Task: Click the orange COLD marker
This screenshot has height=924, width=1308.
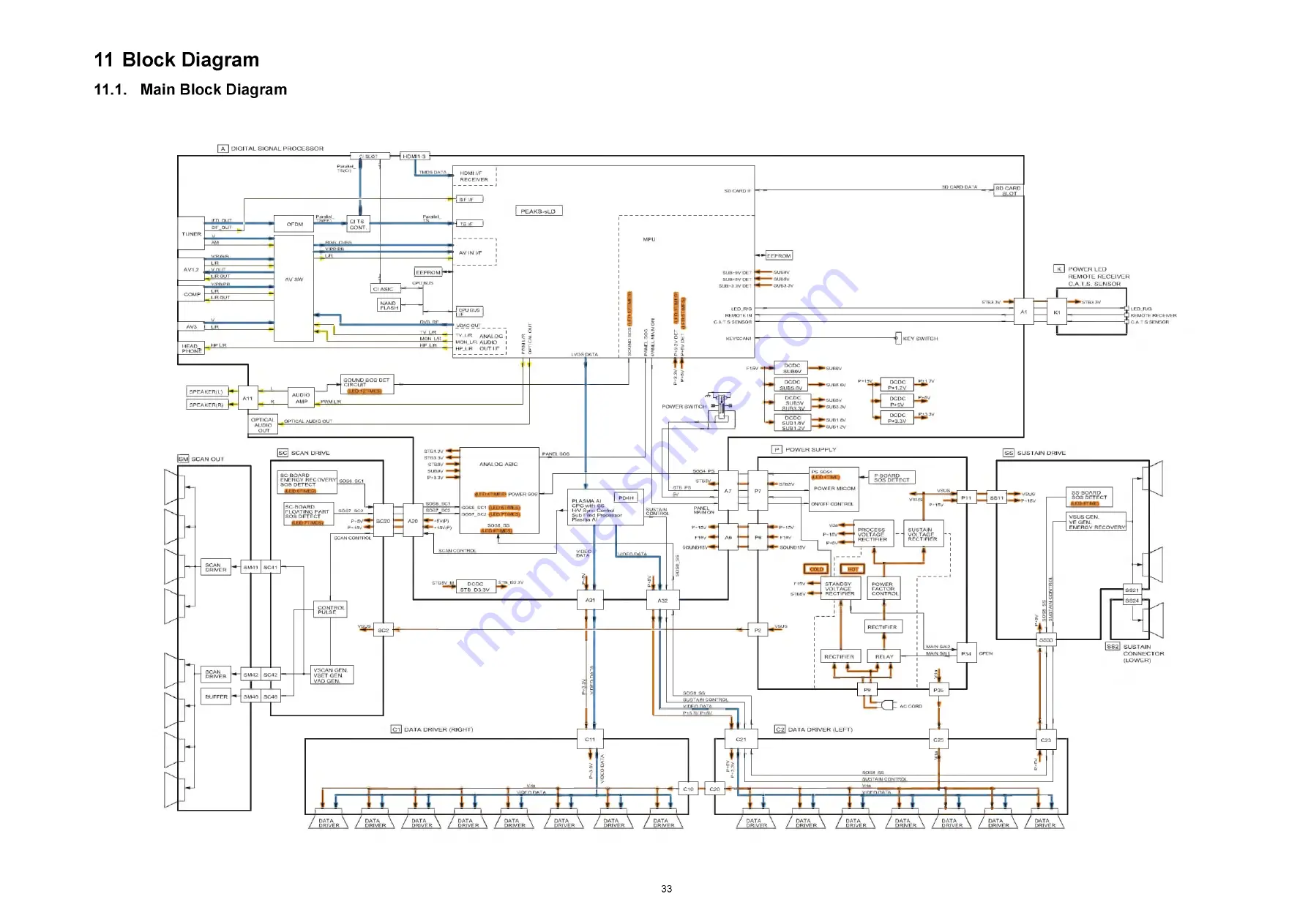Action: (x=817, y=568)
